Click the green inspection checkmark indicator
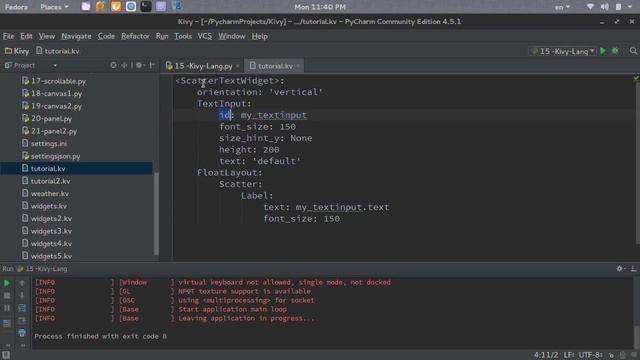 (x=636, y=78)
